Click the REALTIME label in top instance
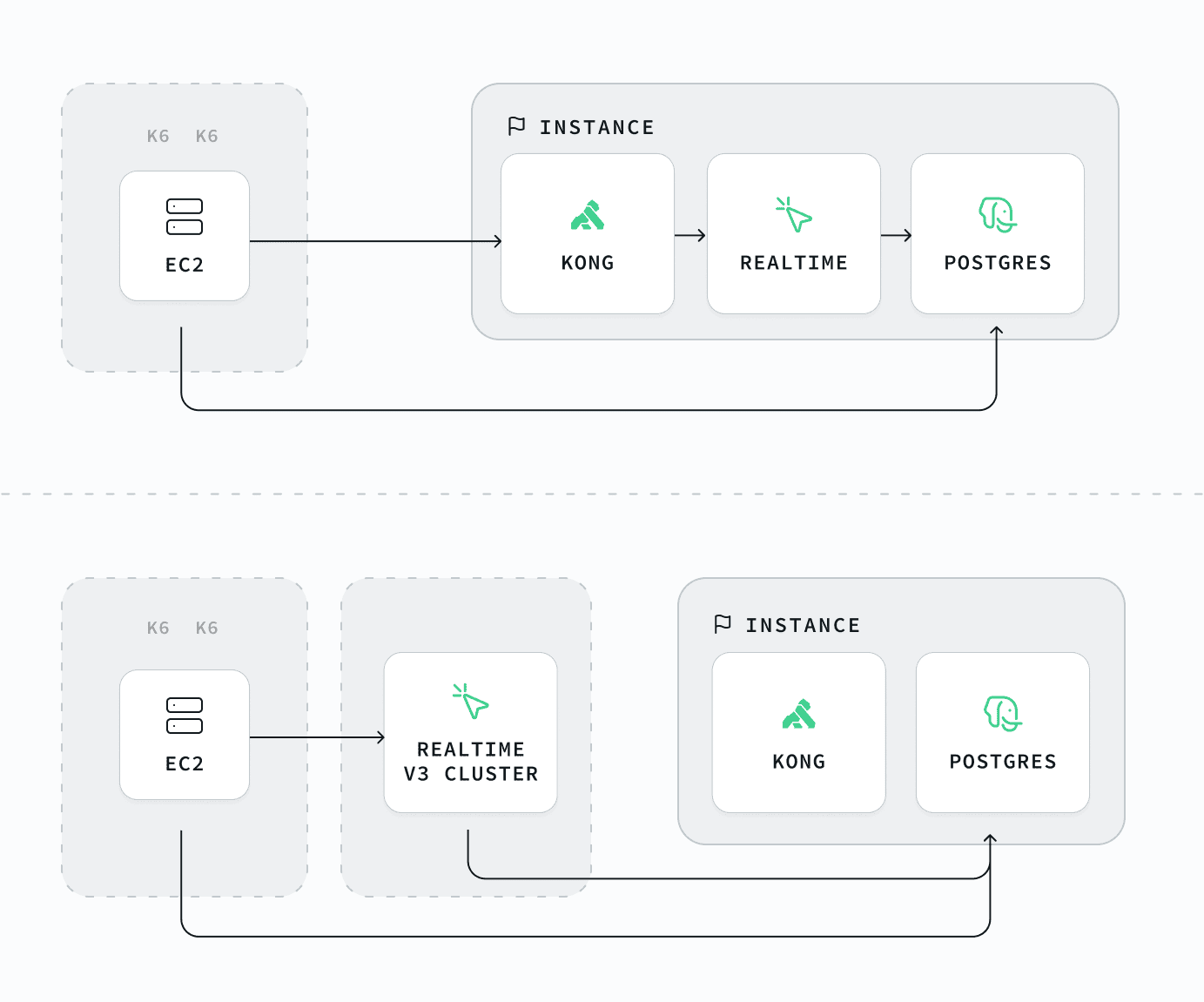The width and height of the screenshot is (1204, 1002). pyautogui.click(x=794, y=263)
